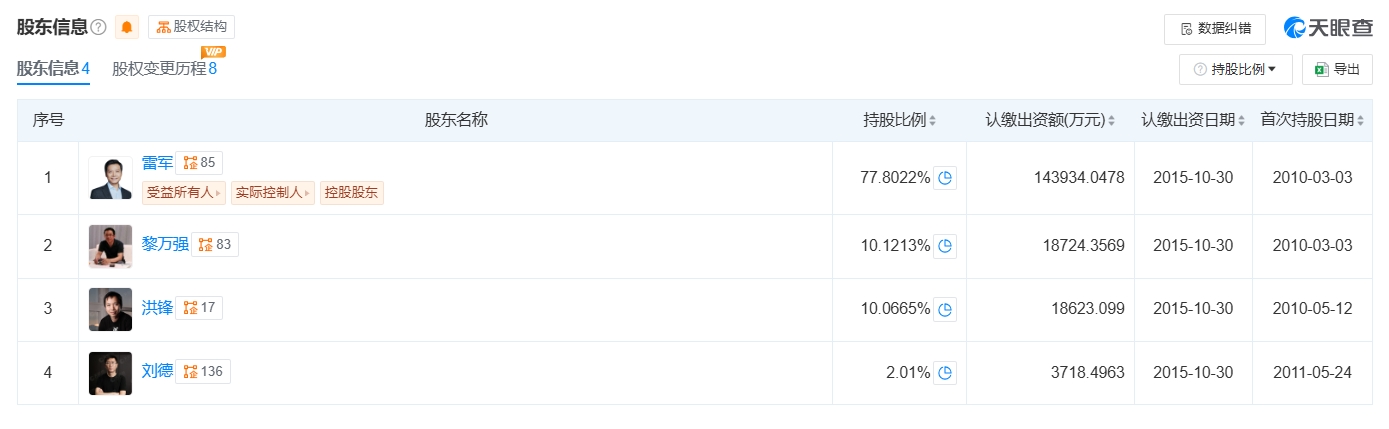Viewport: 1389px width, 429px height.
Task: Open 雷军's equity structure badge 85
Action: [199, 163]
